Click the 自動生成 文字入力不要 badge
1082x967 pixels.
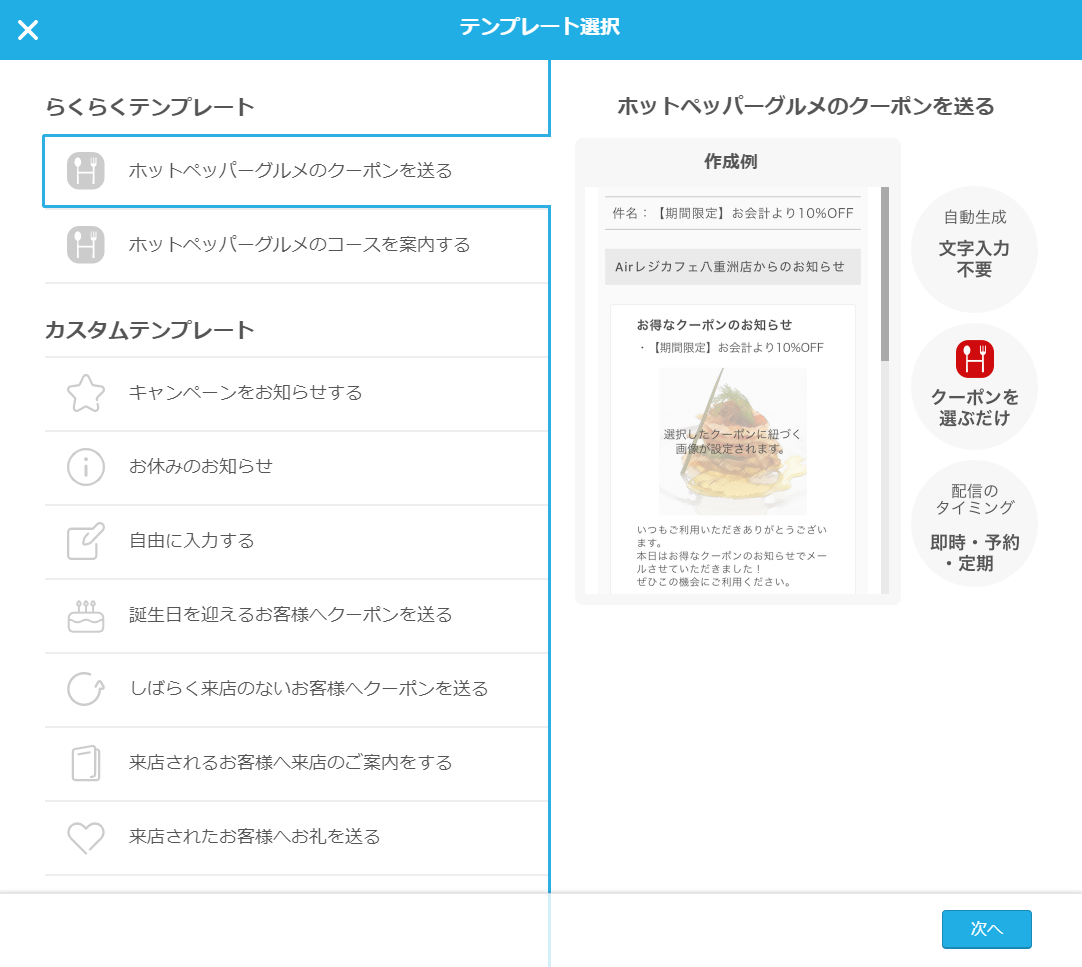974,250
